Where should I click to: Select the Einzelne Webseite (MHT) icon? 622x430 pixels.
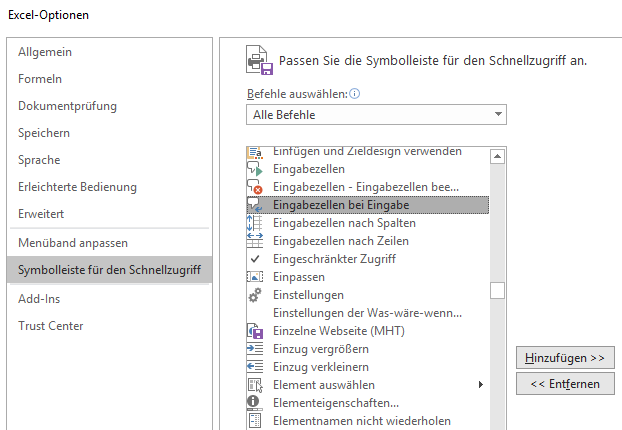coord(255,331)
